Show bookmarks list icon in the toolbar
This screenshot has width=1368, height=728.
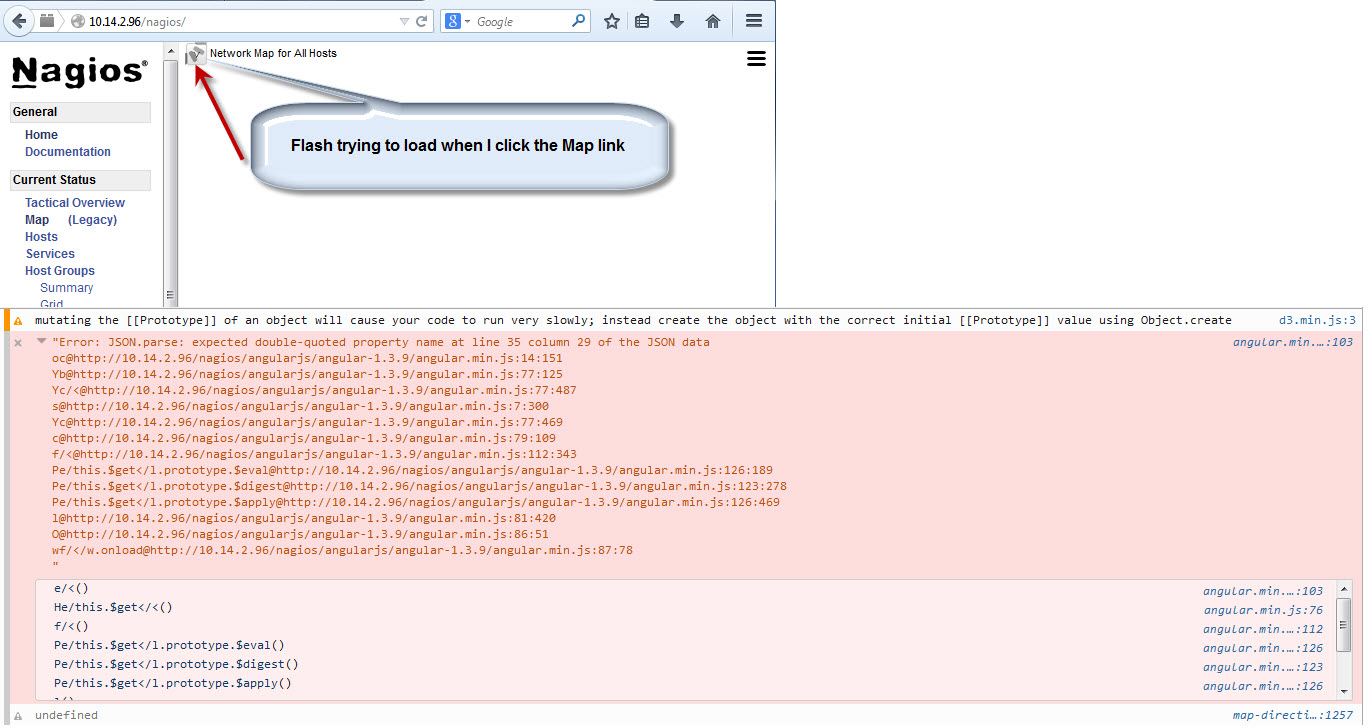point(642,21)
